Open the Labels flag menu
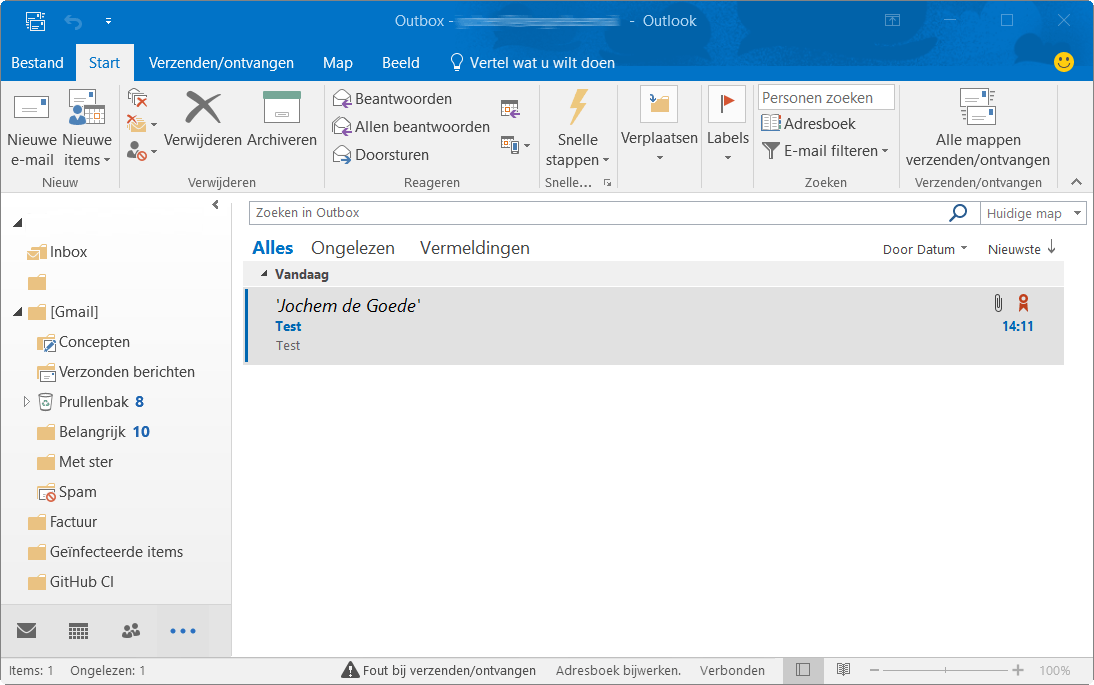The image size is (1094, 685). (x=728, y=126)
